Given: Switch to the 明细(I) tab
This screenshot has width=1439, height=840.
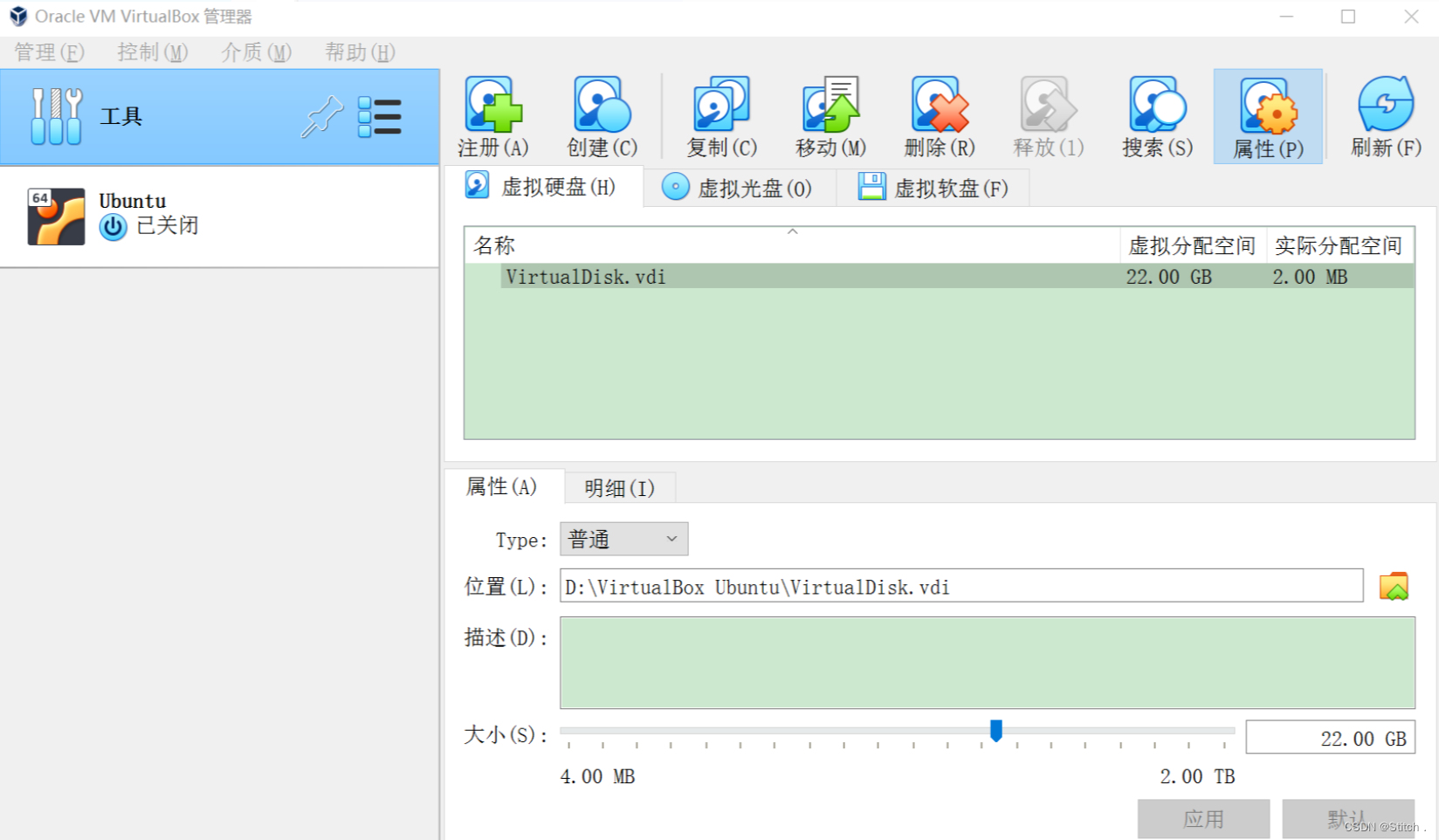Looking at the screenshot, I should tap(619, 488).
